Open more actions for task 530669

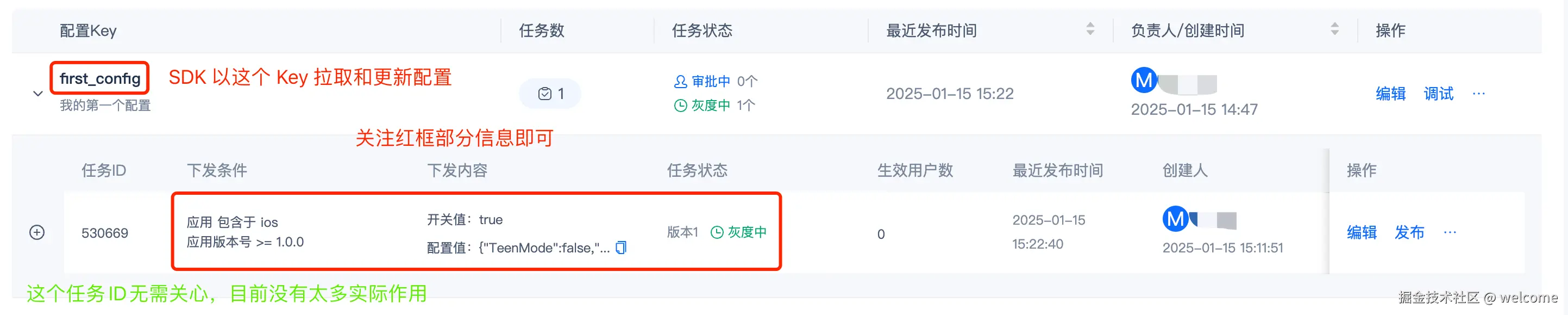click(x=1450, y=232)
